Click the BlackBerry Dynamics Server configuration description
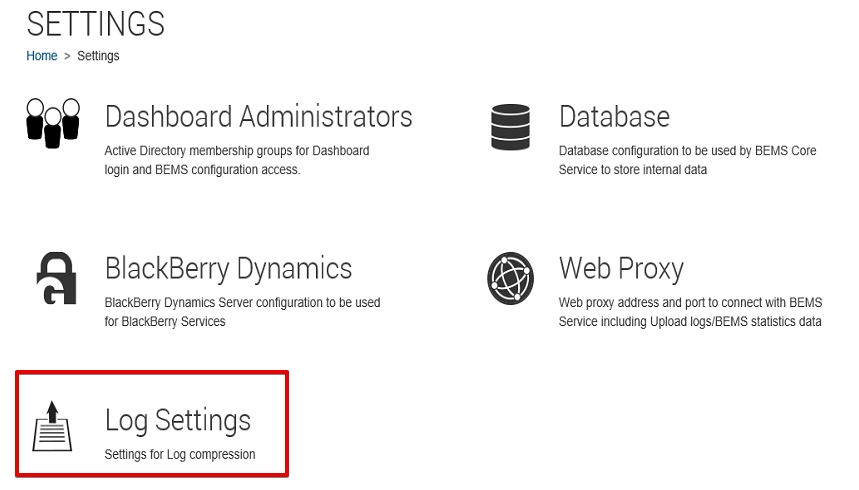The image size is (859, 490). (x=242, y=312)
